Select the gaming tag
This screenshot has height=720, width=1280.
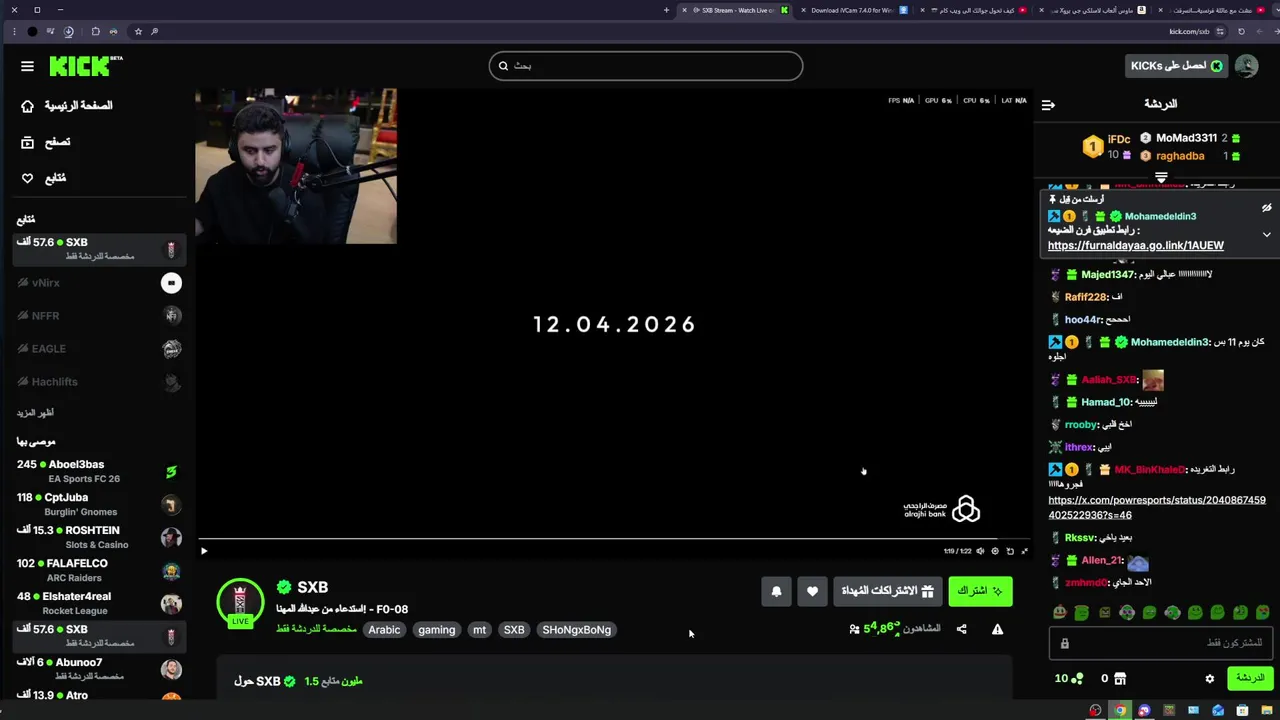point(436,630)
